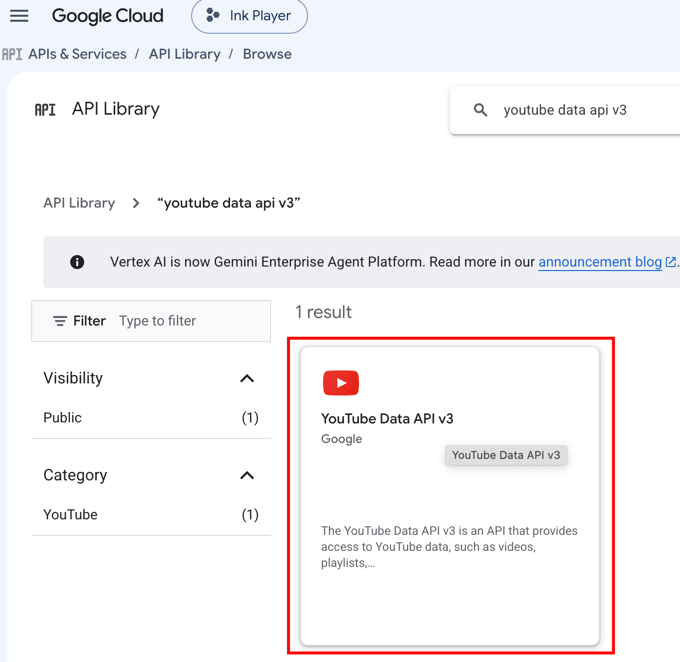Go back to API Library results breadcrumb

pyautogui.click(x=79, y=203)
